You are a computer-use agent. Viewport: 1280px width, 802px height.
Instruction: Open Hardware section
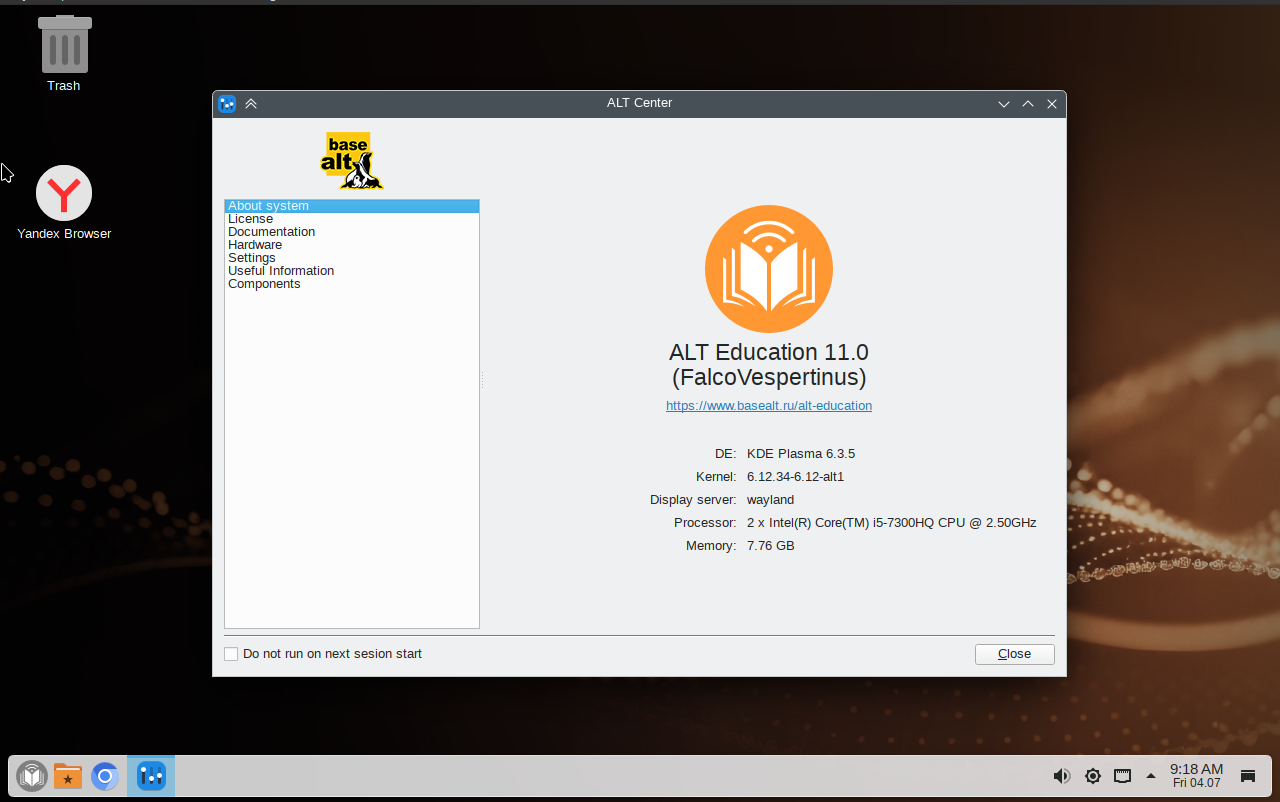352,245
